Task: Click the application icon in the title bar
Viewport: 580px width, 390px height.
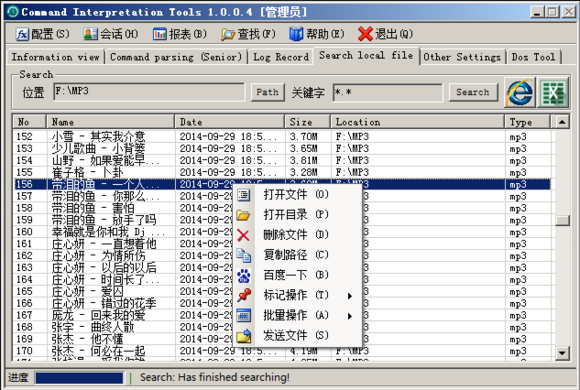Action: tap(13, 12)
